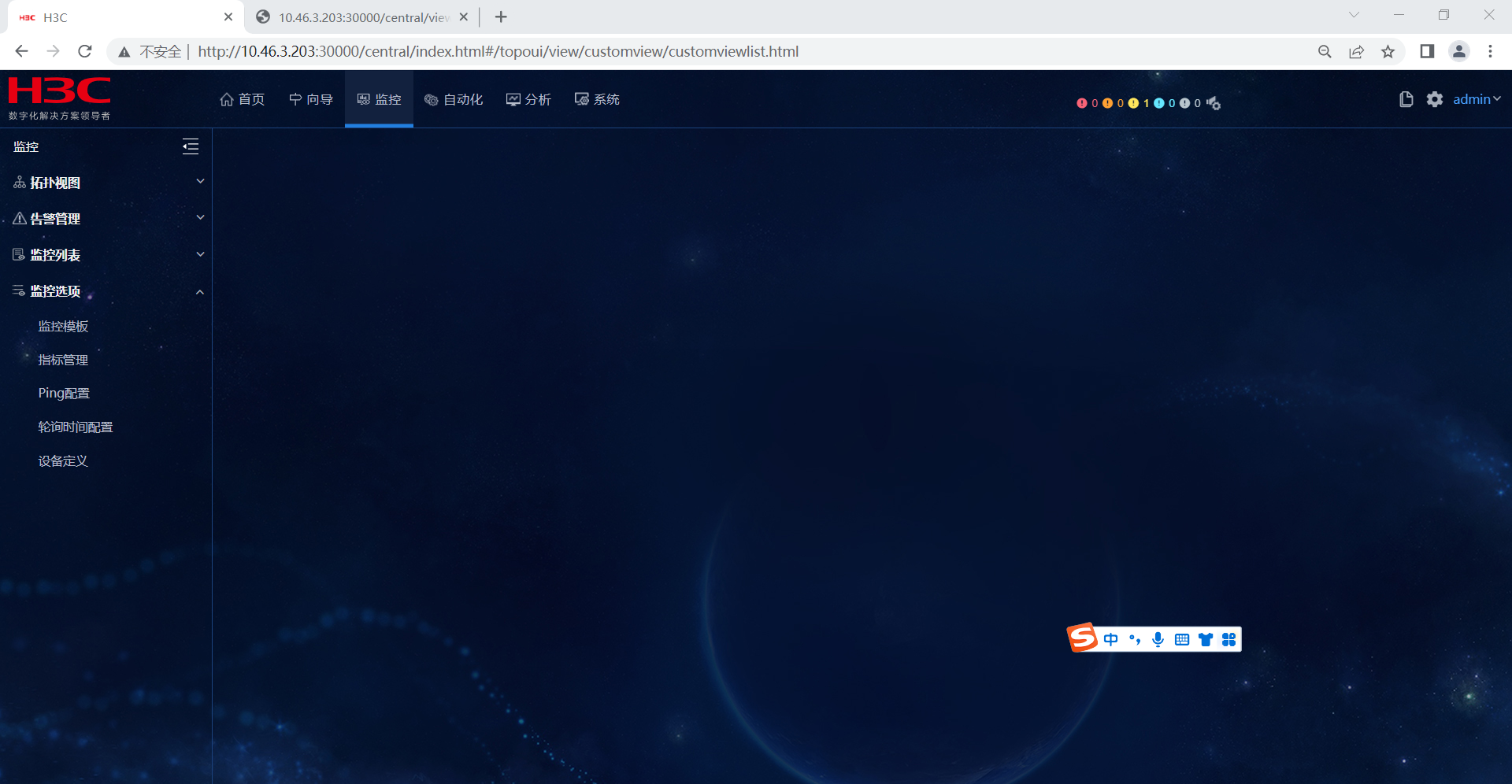Click the 不安全 site security warning
The width and height of the screenshot is (1512, 784).
tap(150, 51)
